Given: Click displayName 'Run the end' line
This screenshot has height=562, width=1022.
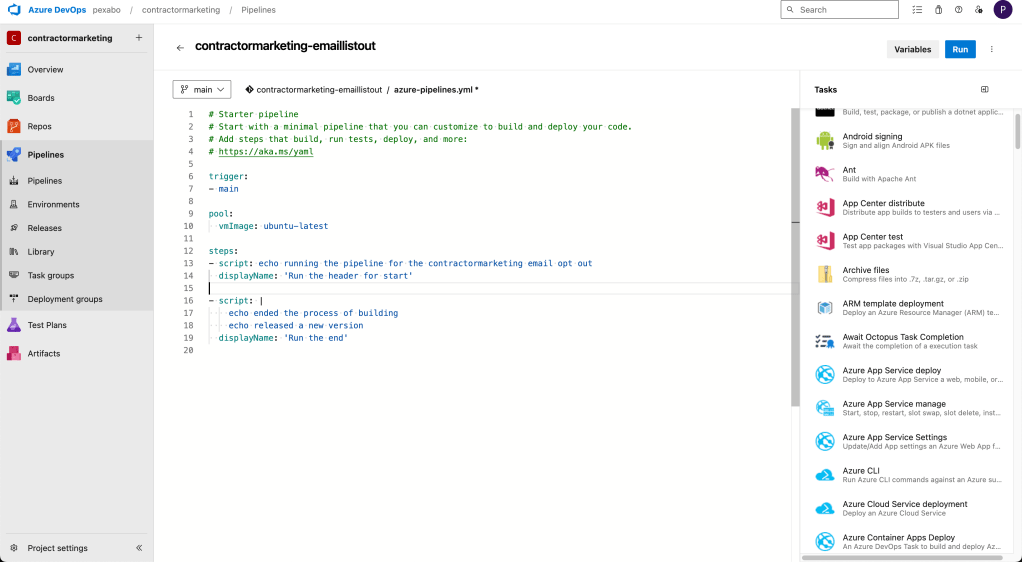Looking at the screenshot, I should click(x=283, y=338).
